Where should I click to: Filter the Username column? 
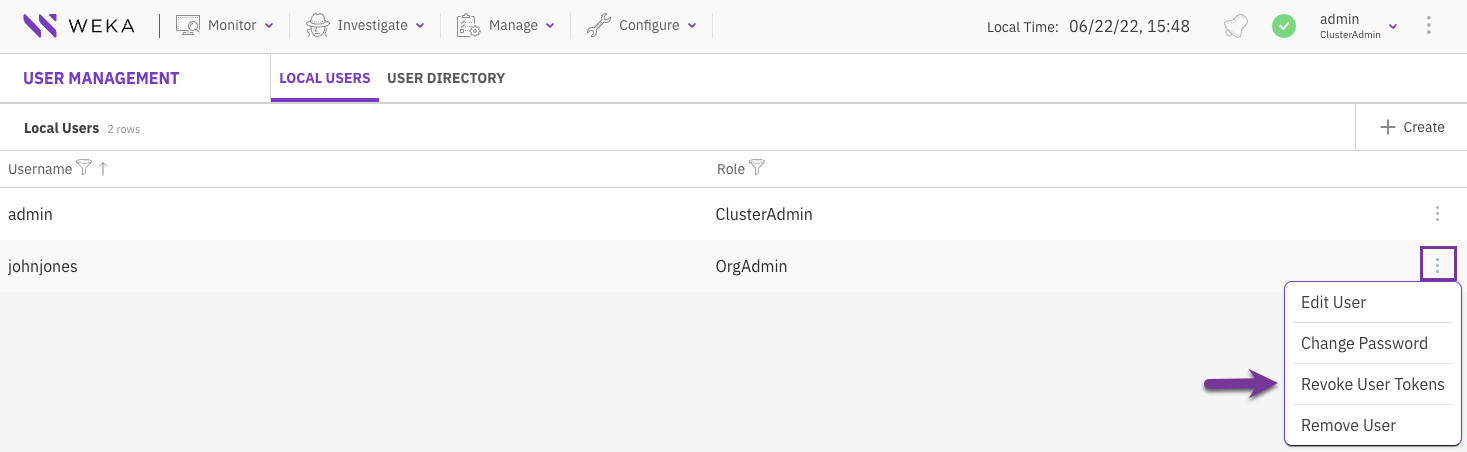pyautogui.click(x=84, y=169)
